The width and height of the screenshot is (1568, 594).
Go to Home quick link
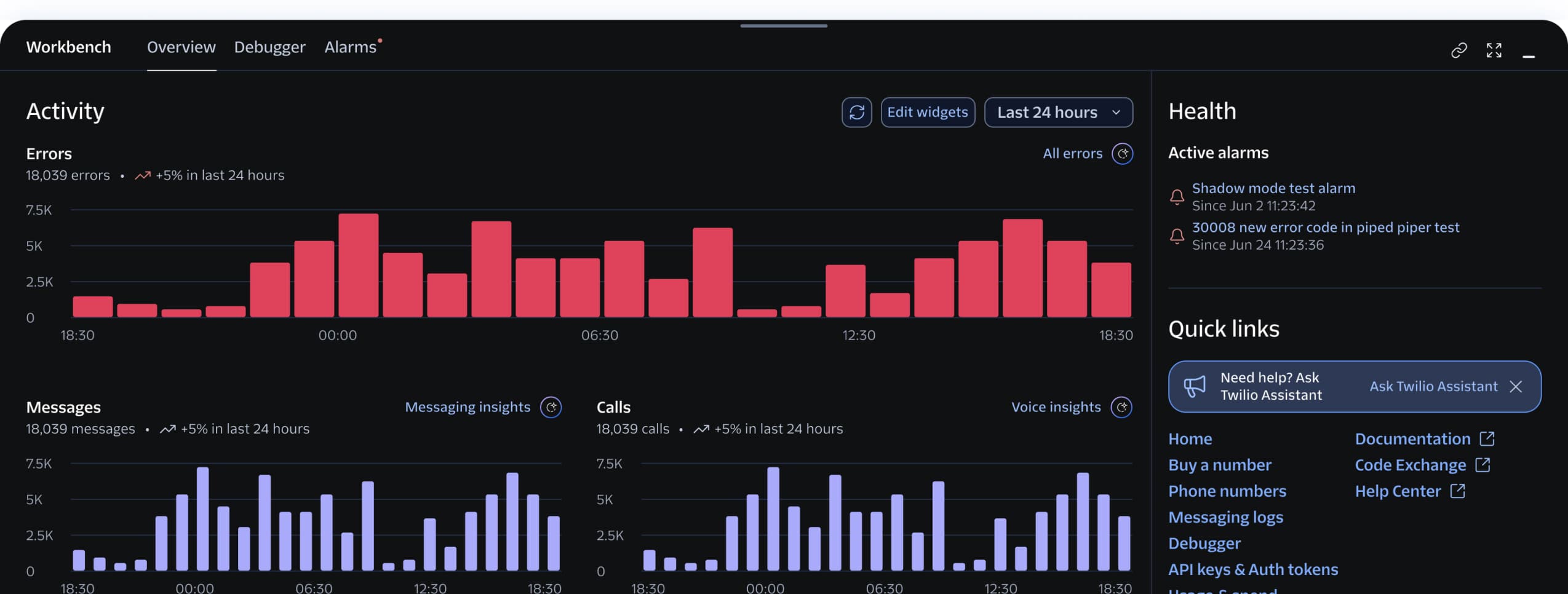pyautogui.click(x=1190, y=439)
